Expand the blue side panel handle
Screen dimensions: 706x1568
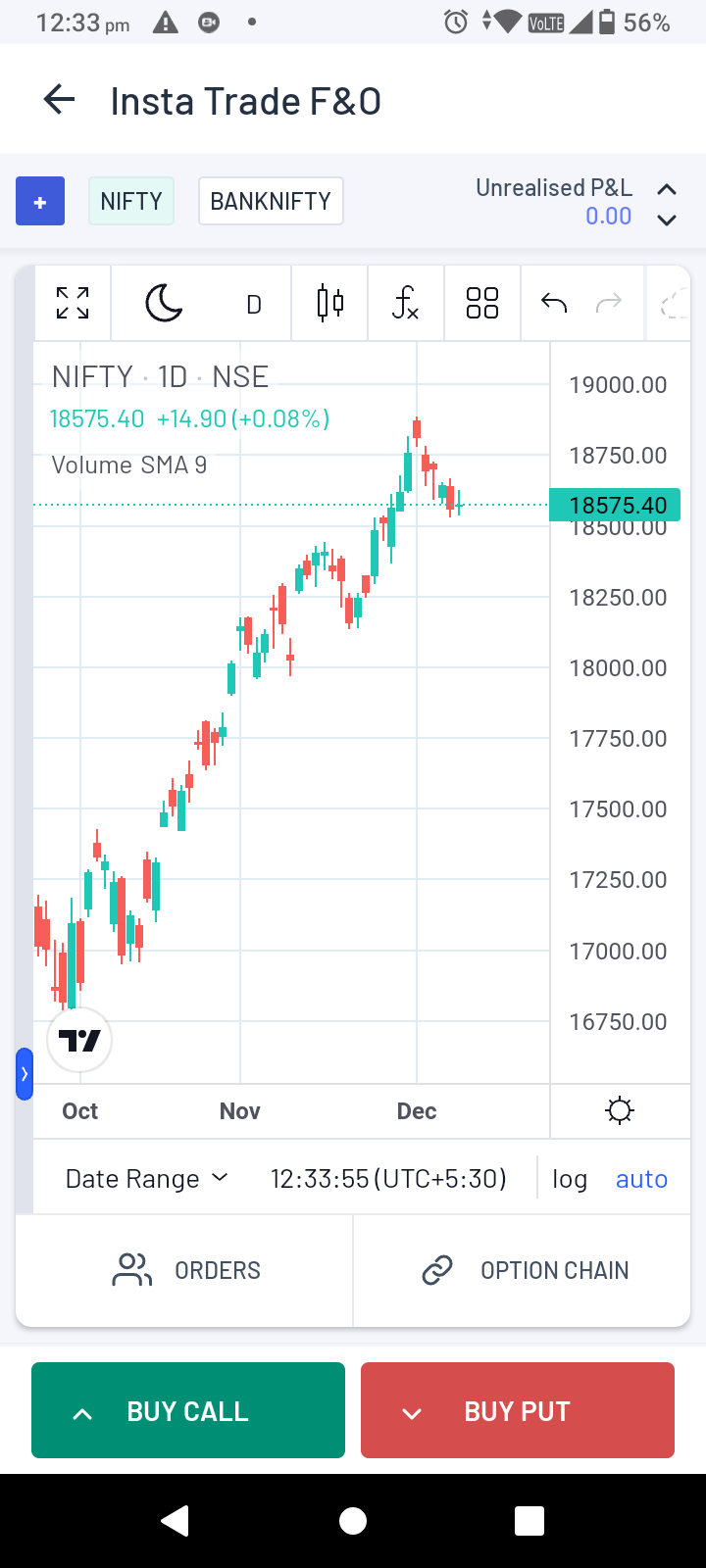(x=25, y=1074)
